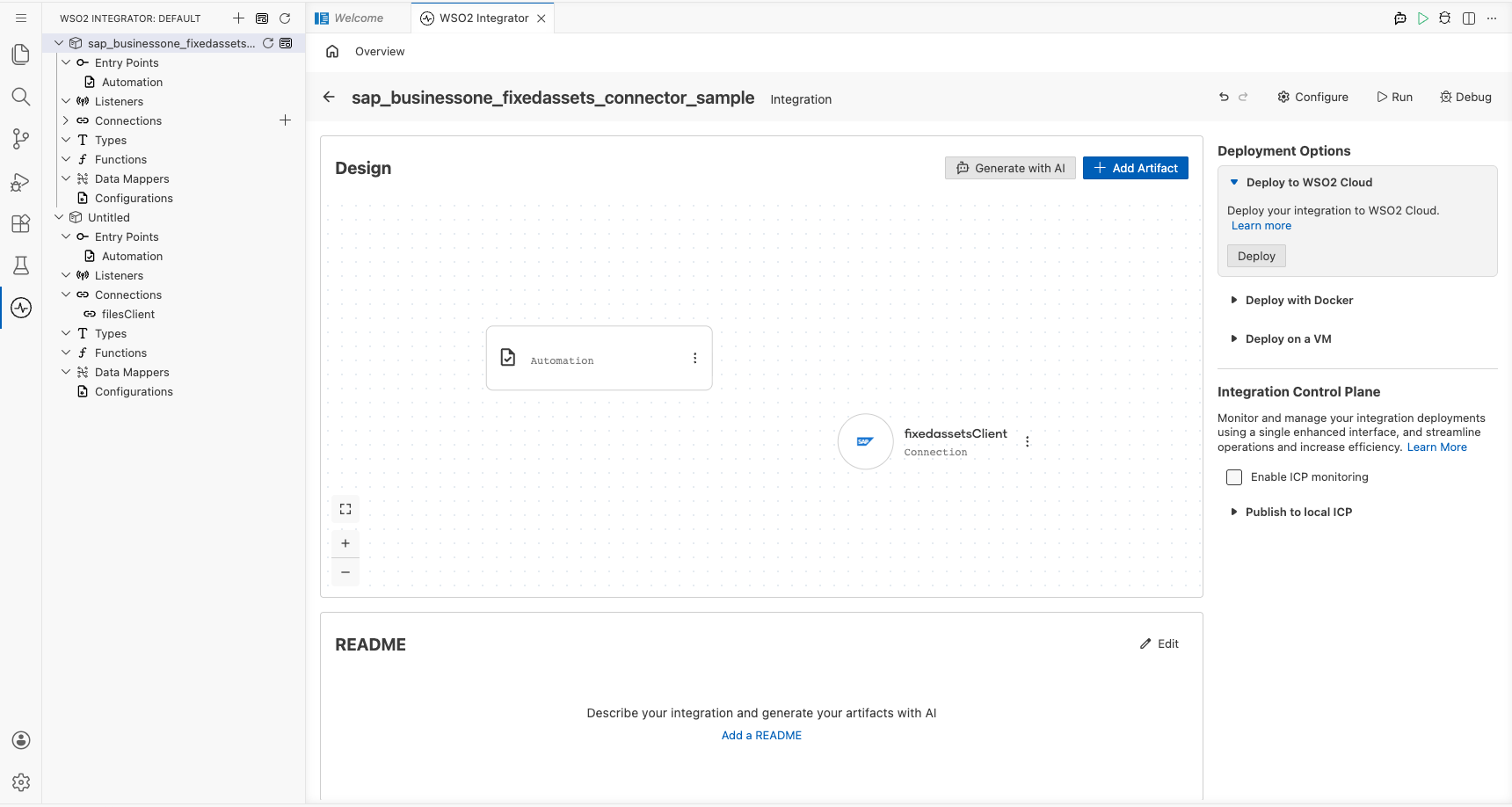
Task: Click the bug debug icon in title bar
Action: pos(1445,18)
